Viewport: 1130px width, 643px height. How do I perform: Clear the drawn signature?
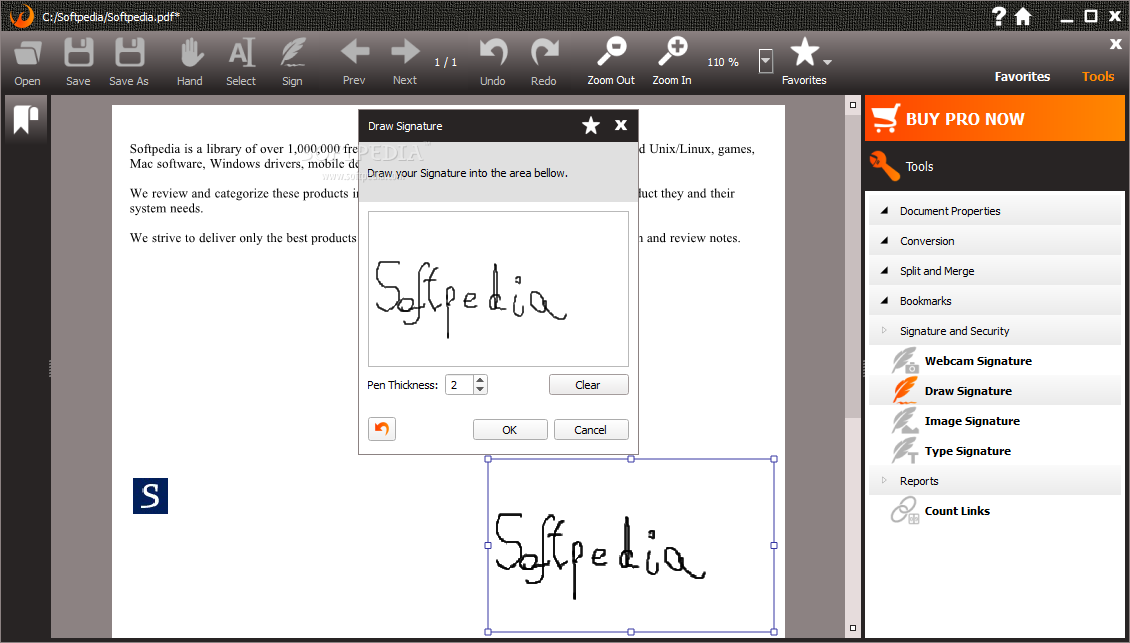click(x=588, y=385)
